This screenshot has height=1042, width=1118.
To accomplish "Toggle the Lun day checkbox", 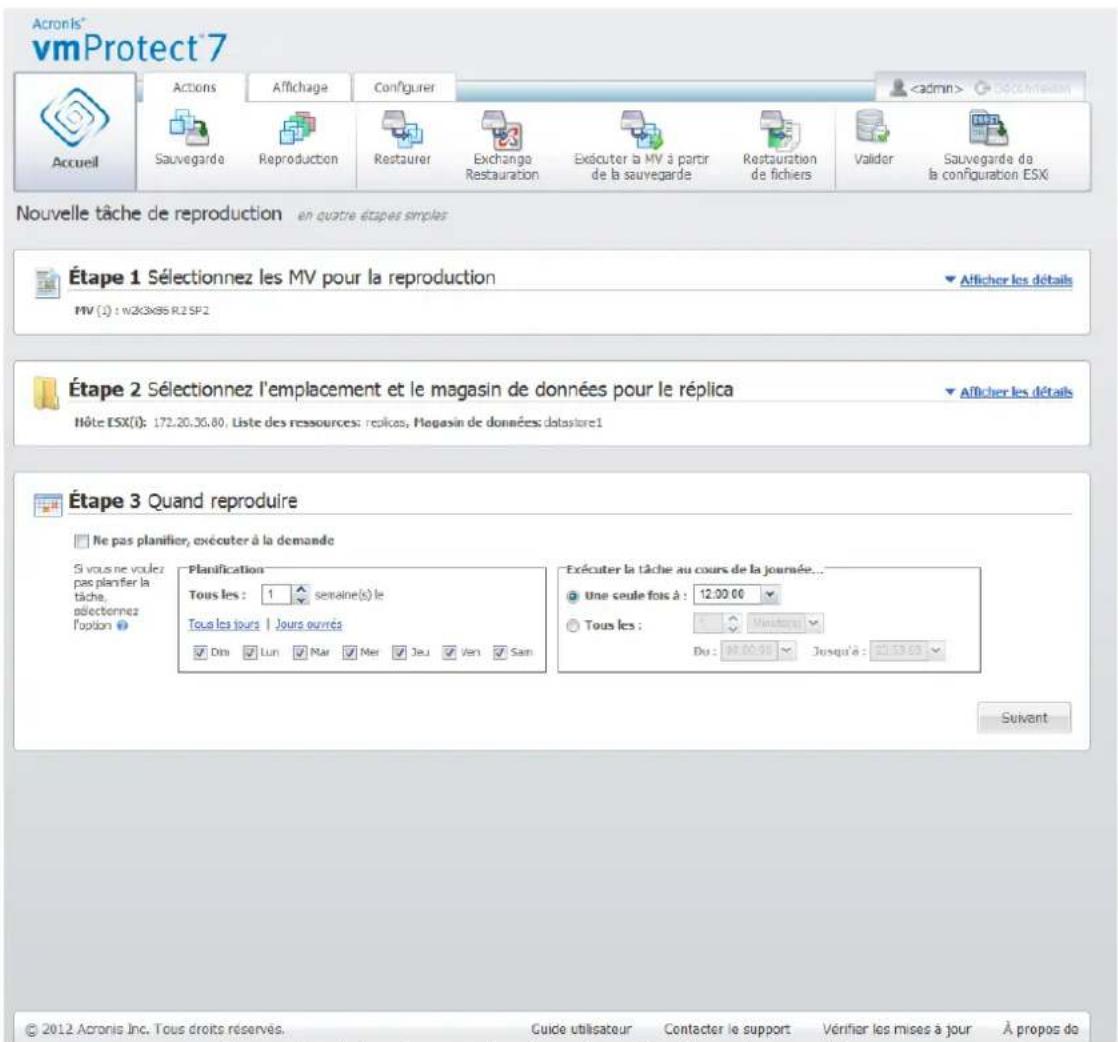I will [250, 652].
